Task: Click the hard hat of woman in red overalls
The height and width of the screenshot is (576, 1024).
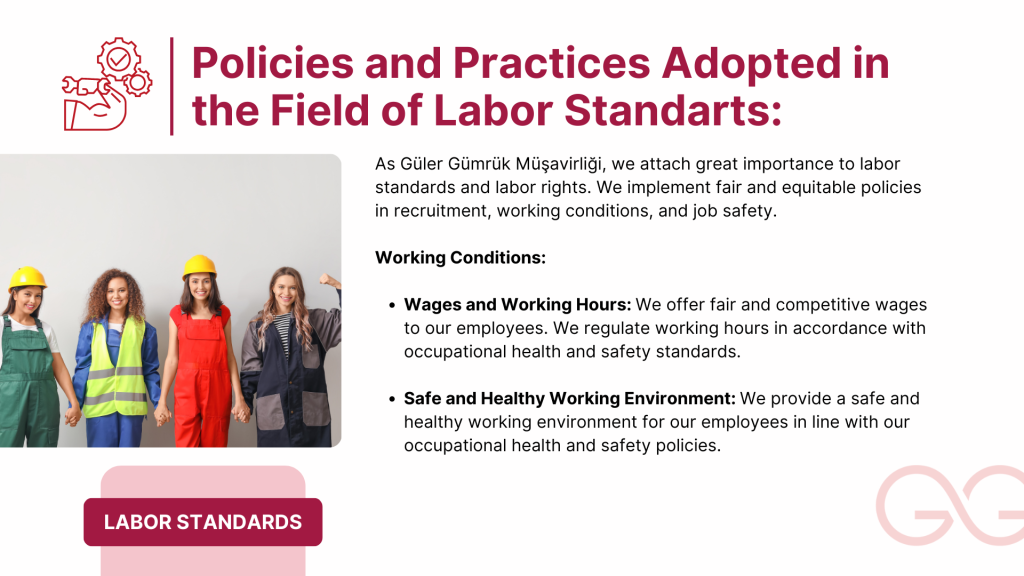Action: 199,266
